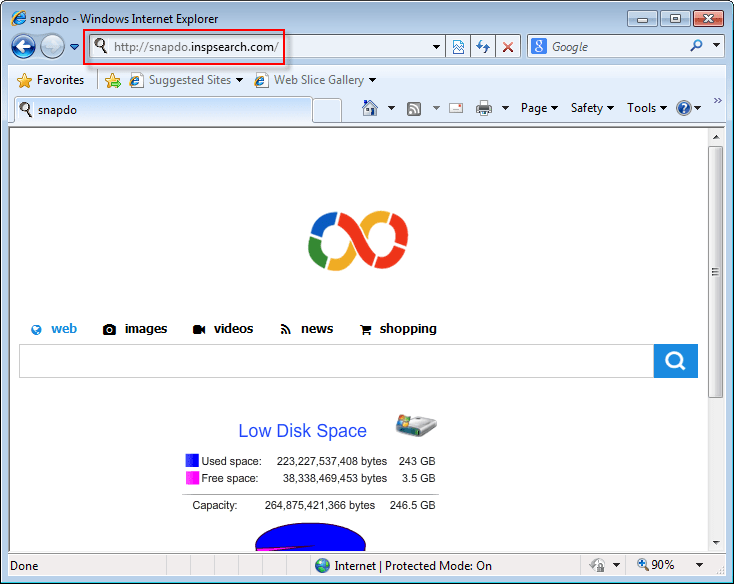This screenshot has width=734, height=584.
Task: Click the 90% zoom level button
Action: pyautogui.click(x=656, y=565)
